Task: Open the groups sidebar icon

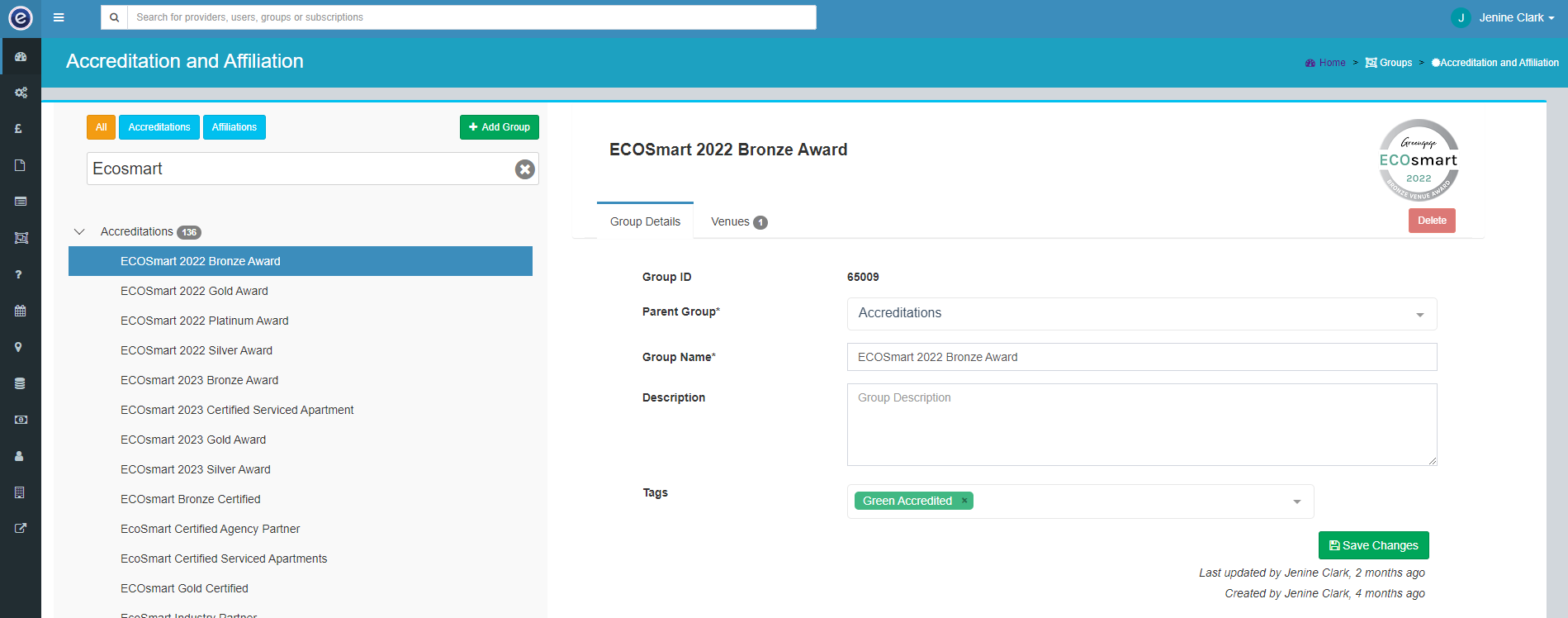Action: coord(21,238)
